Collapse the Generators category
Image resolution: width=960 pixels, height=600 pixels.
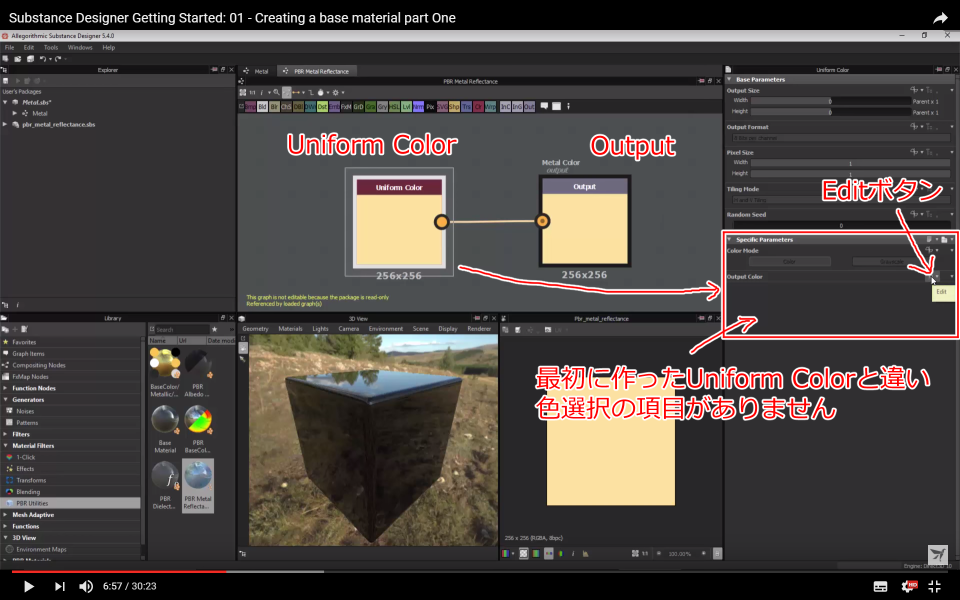click(x=6, y=400)
